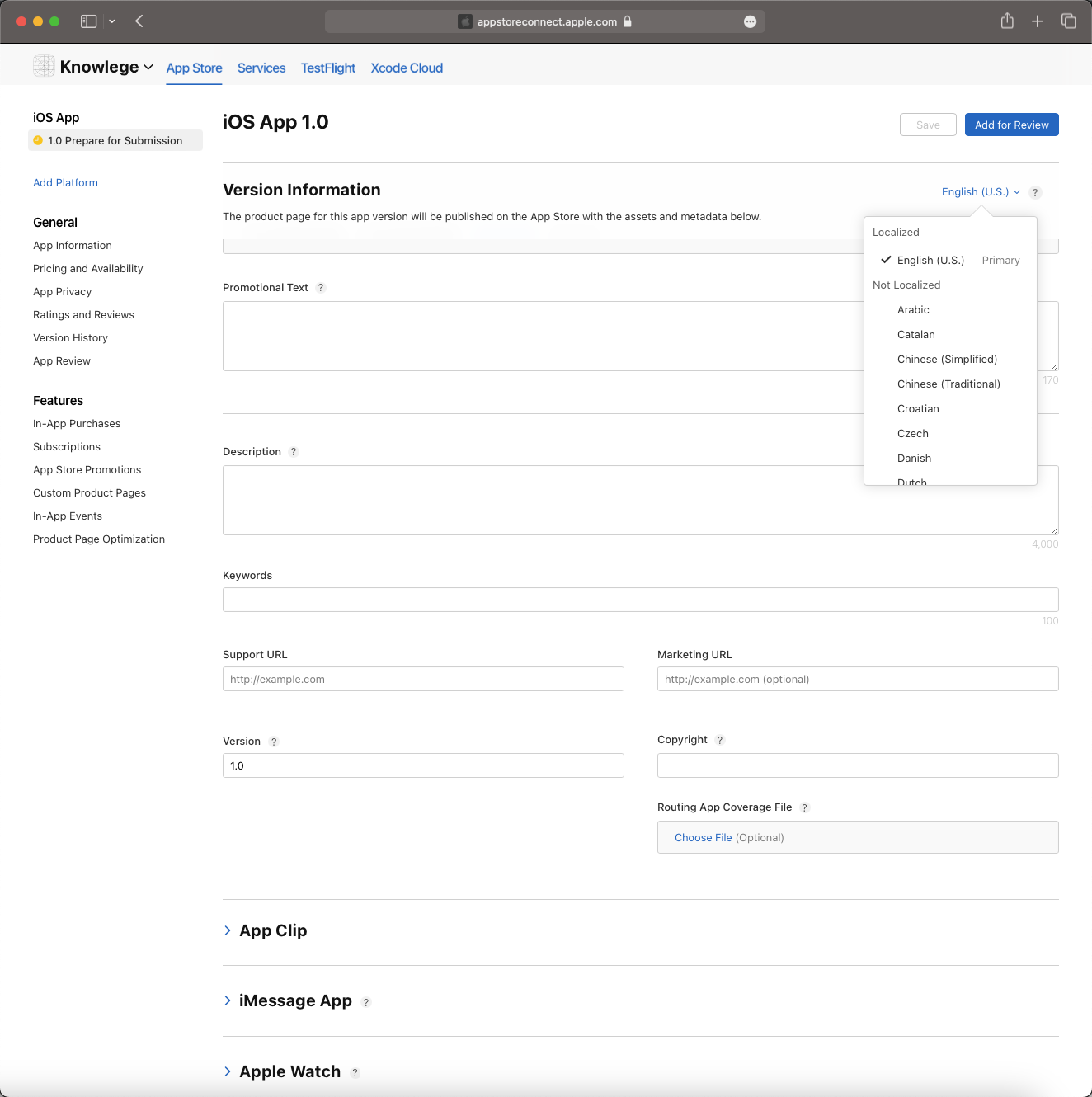Open App Review in sidebar
This screenshot has height=1097, width=1092.
pos(62,361)
